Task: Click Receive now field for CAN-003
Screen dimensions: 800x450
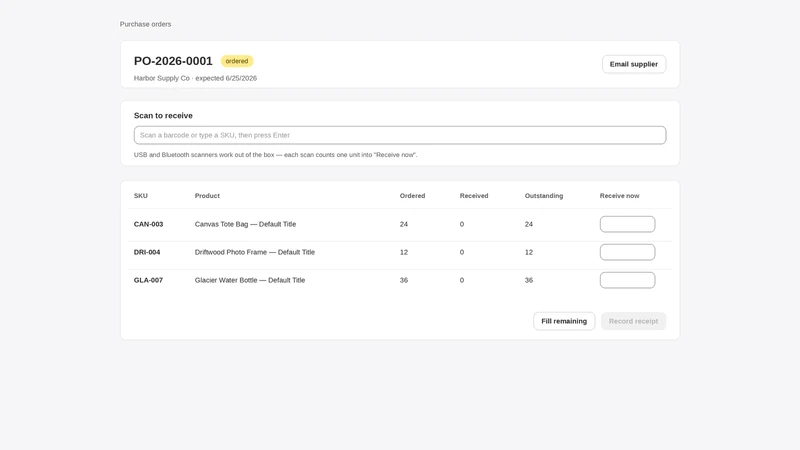Action: click(x=628, y=224)
